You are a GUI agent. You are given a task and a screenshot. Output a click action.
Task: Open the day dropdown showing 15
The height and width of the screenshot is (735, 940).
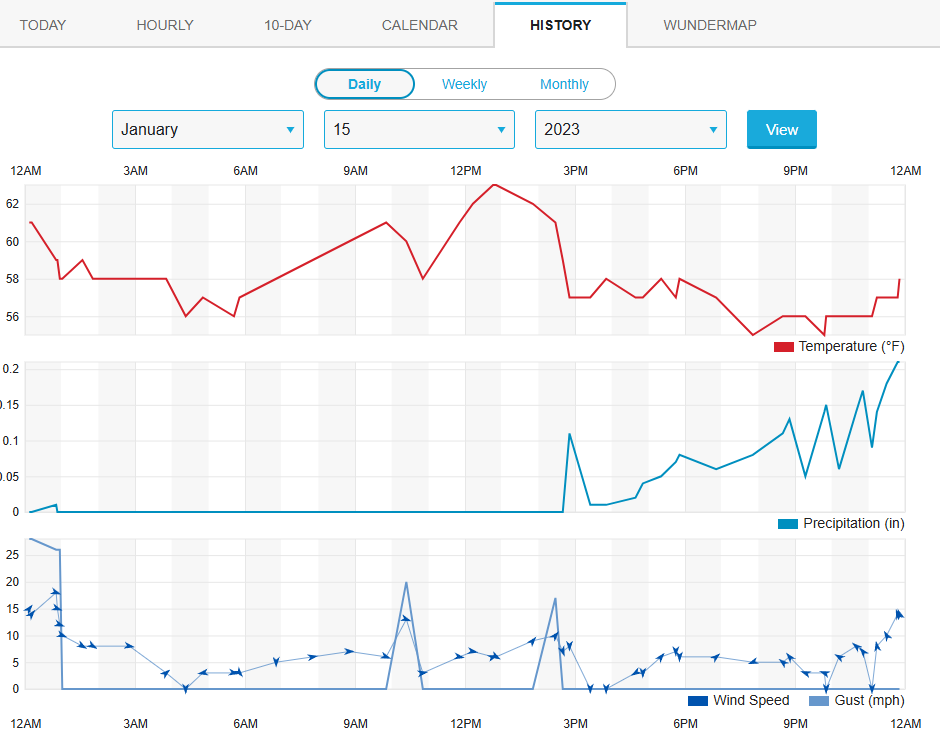(x=419, y=130)
